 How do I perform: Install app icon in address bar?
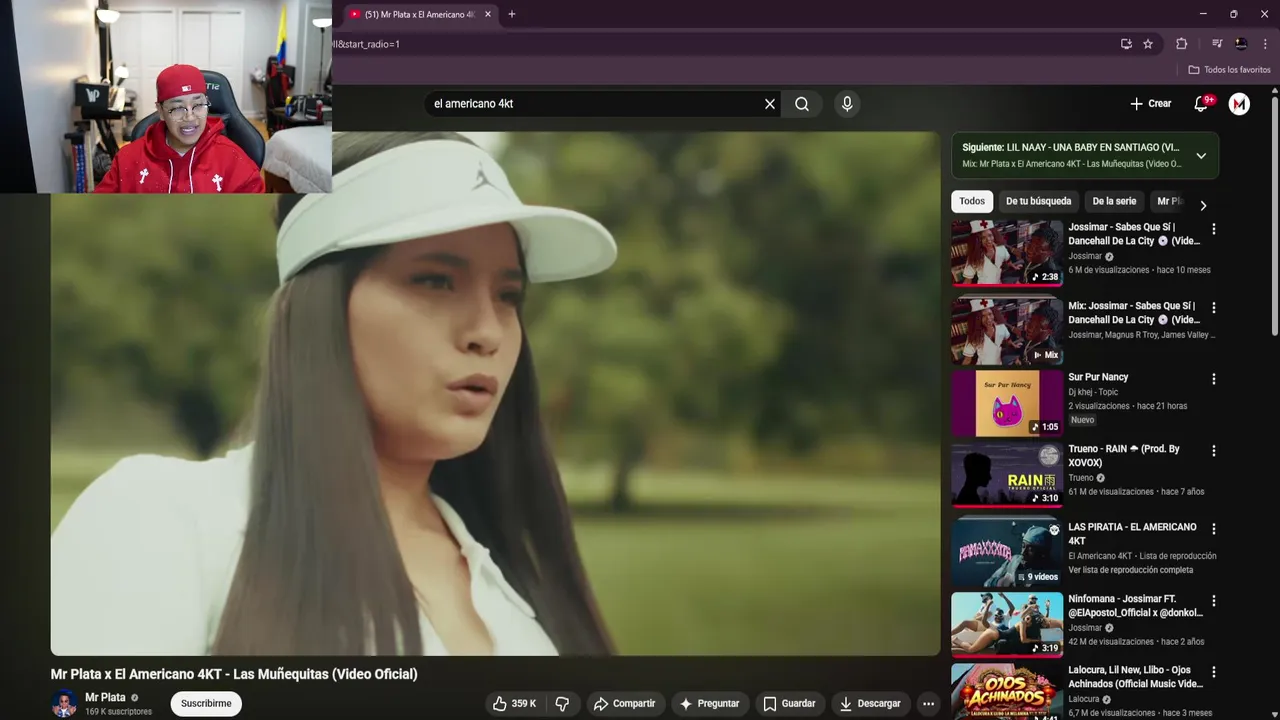pos(1126,44)
